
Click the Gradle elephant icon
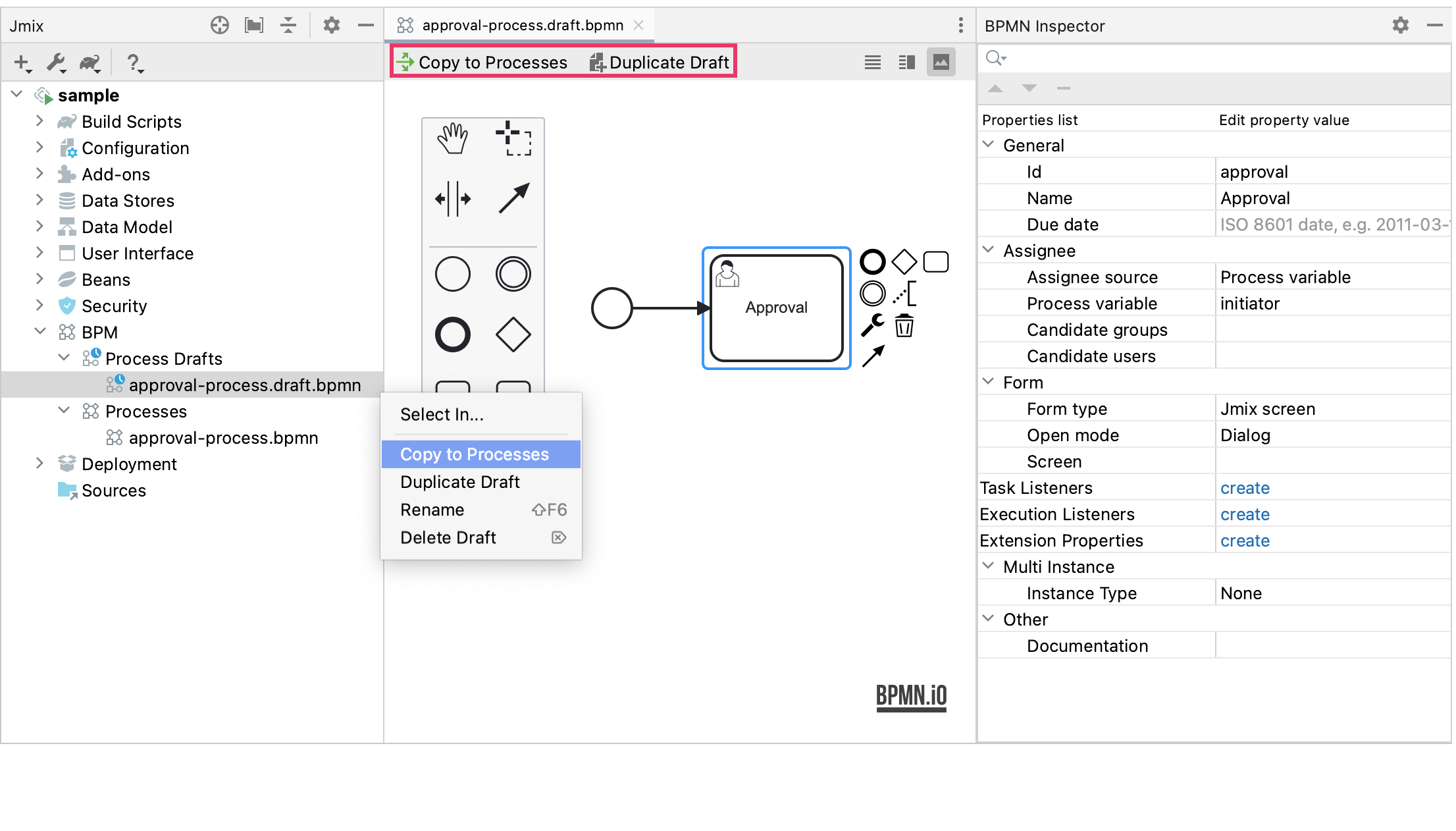pos(90,63)
